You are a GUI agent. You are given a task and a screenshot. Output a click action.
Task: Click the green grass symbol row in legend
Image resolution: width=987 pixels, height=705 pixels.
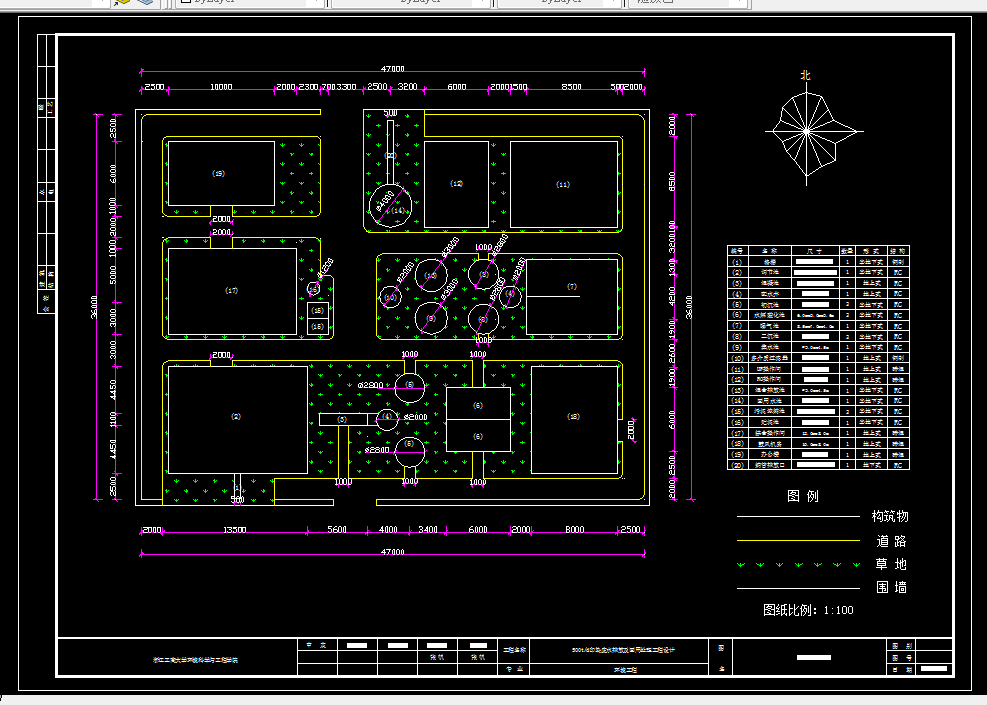(x=798, y=565)
